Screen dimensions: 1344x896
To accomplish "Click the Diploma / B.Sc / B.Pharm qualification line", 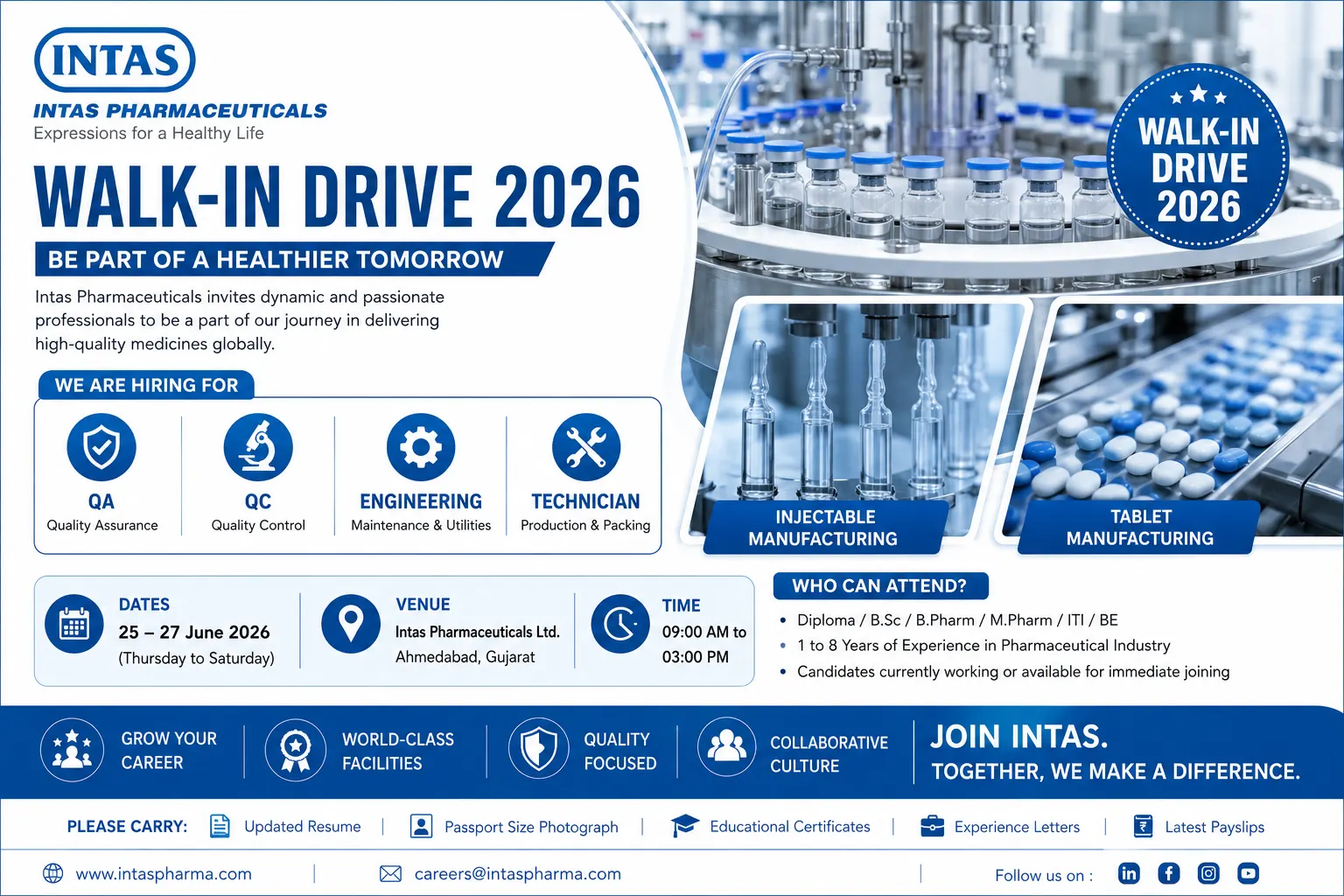I will [x=957, y=619].
